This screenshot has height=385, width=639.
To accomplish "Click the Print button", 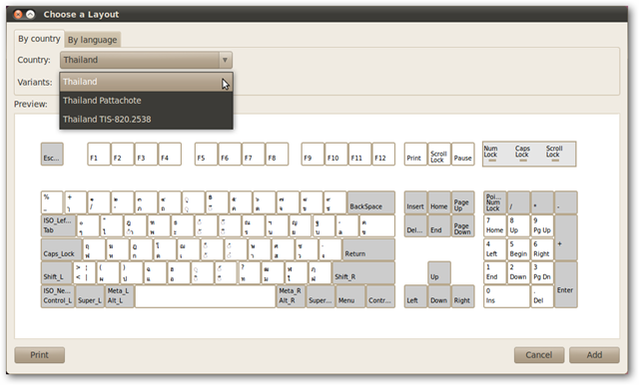I will pos(40,355).
